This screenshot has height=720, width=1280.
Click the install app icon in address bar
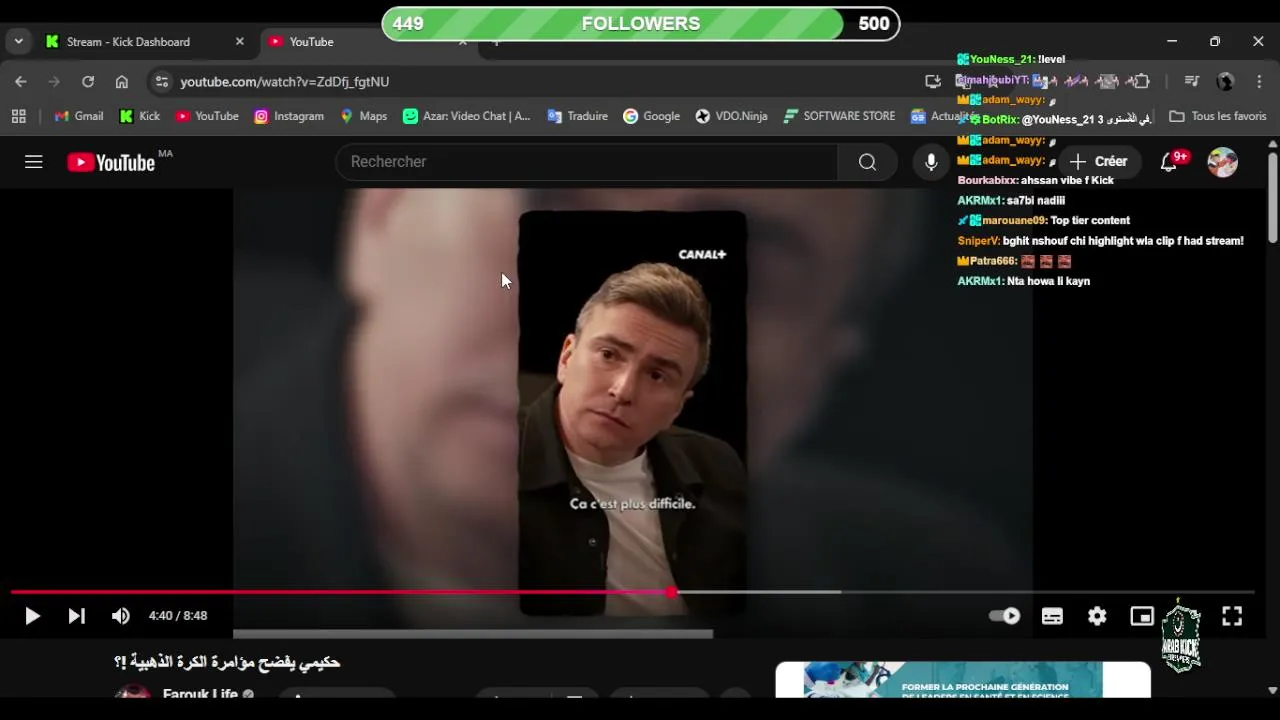[x=933, y=81]
